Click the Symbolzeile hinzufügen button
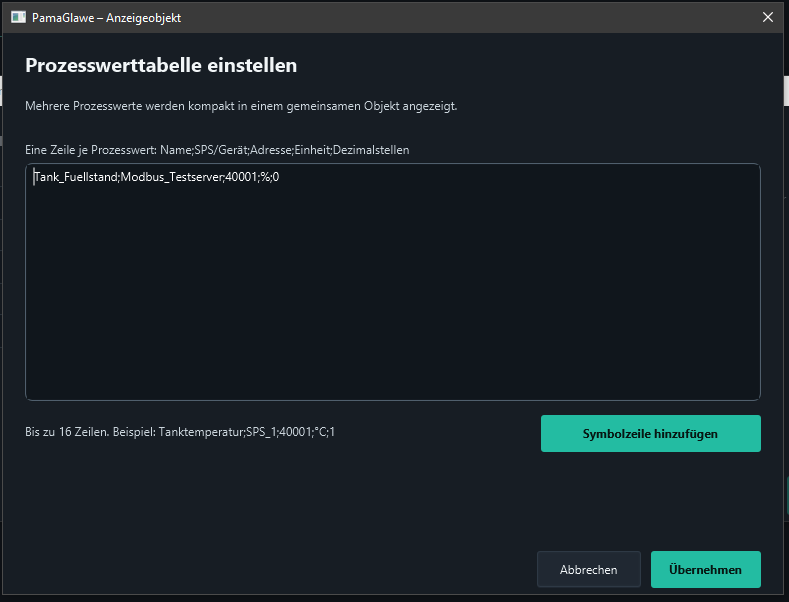This screenshot has width=789, height=602. point(651,433)
